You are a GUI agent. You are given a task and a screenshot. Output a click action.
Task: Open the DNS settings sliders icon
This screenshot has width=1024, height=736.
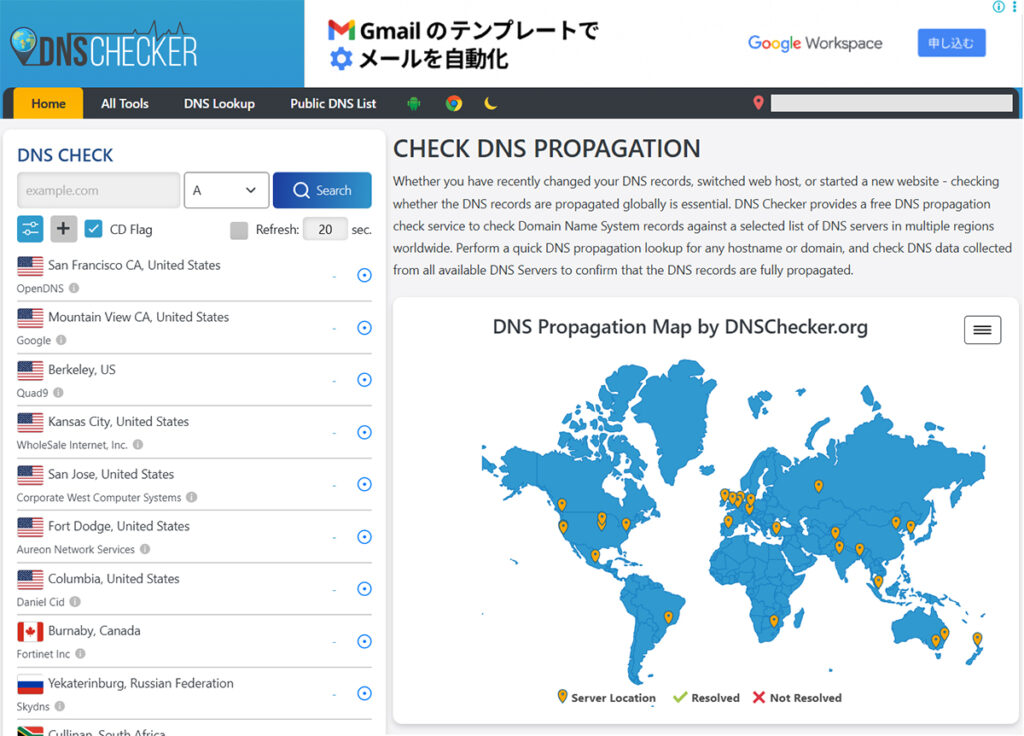30,229
